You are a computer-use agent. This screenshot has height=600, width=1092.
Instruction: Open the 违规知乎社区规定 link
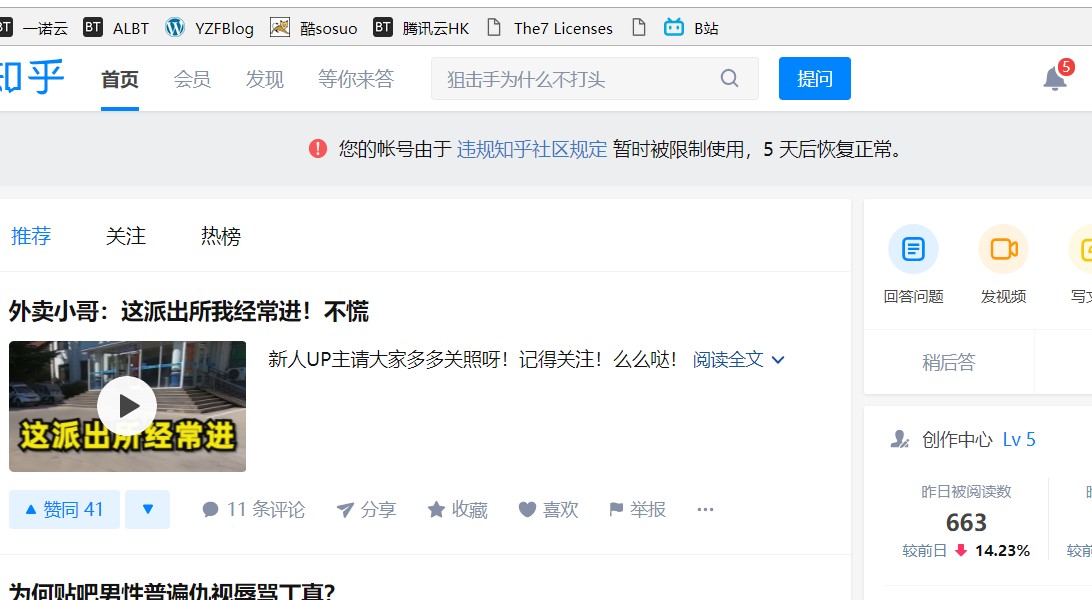[531, 149]
